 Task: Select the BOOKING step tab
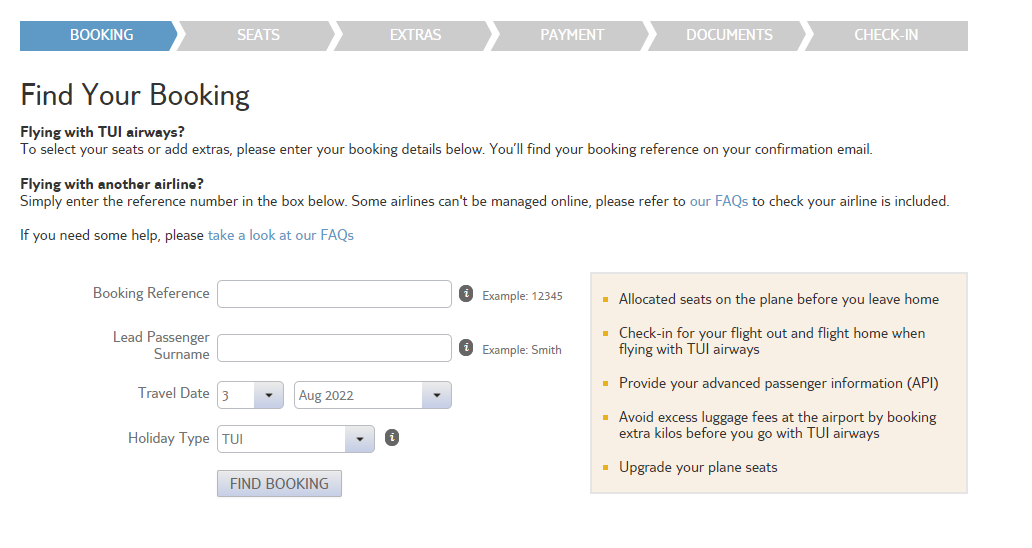point(101,35)
